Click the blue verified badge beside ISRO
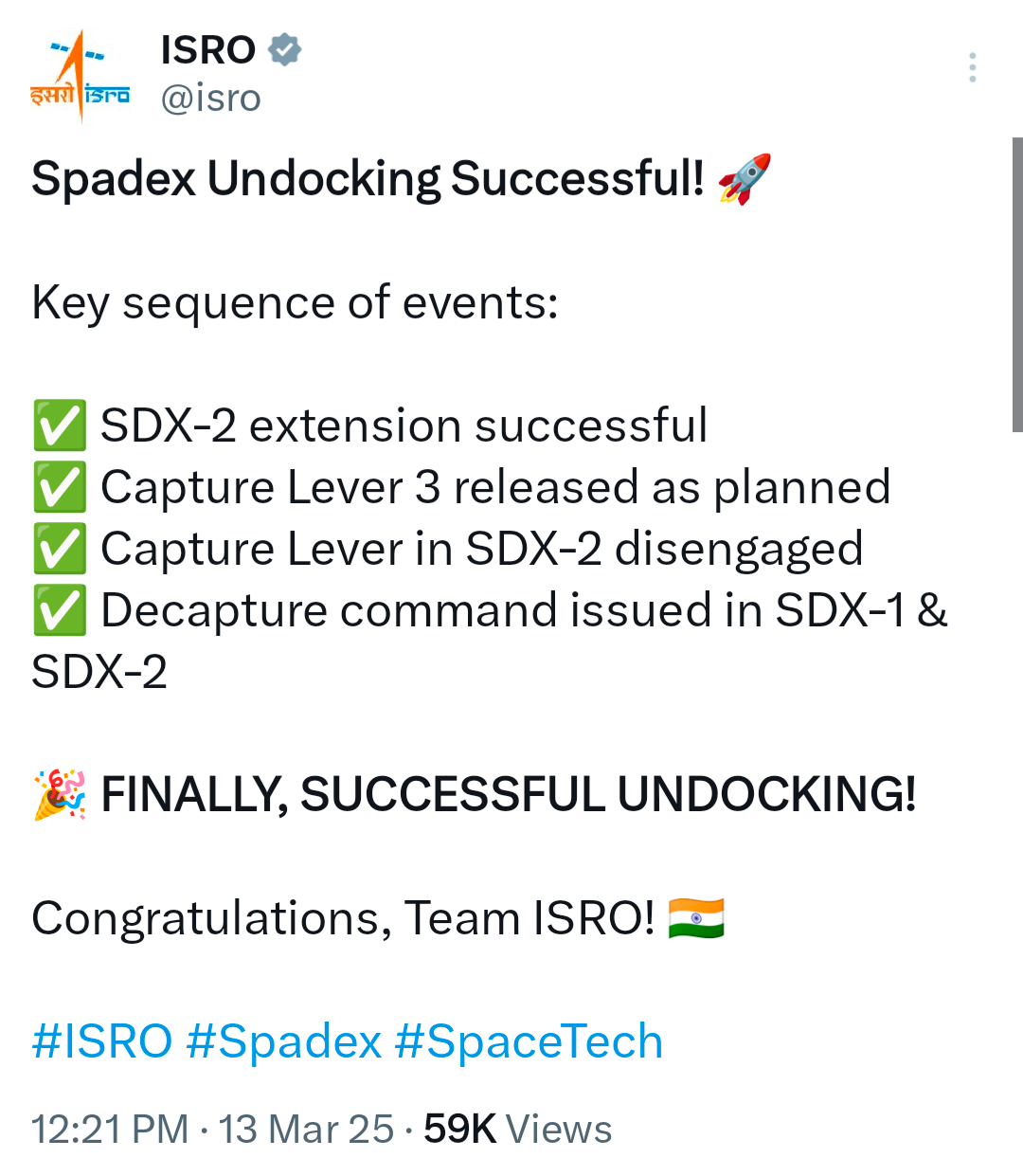The height and width of the screenshot is (1176, 1023). coord(284,49)
